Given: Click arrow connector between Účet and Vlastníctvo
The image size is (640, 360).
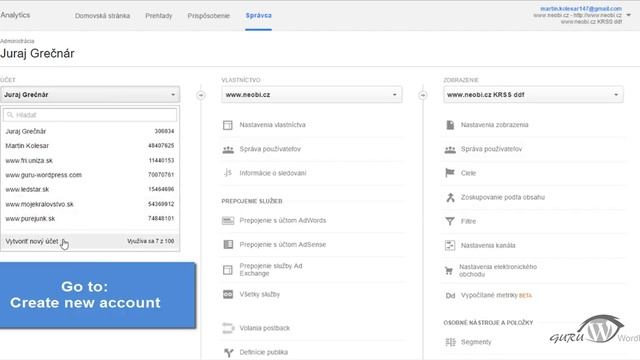Looking at the screenshot, I should pos(201,95).
